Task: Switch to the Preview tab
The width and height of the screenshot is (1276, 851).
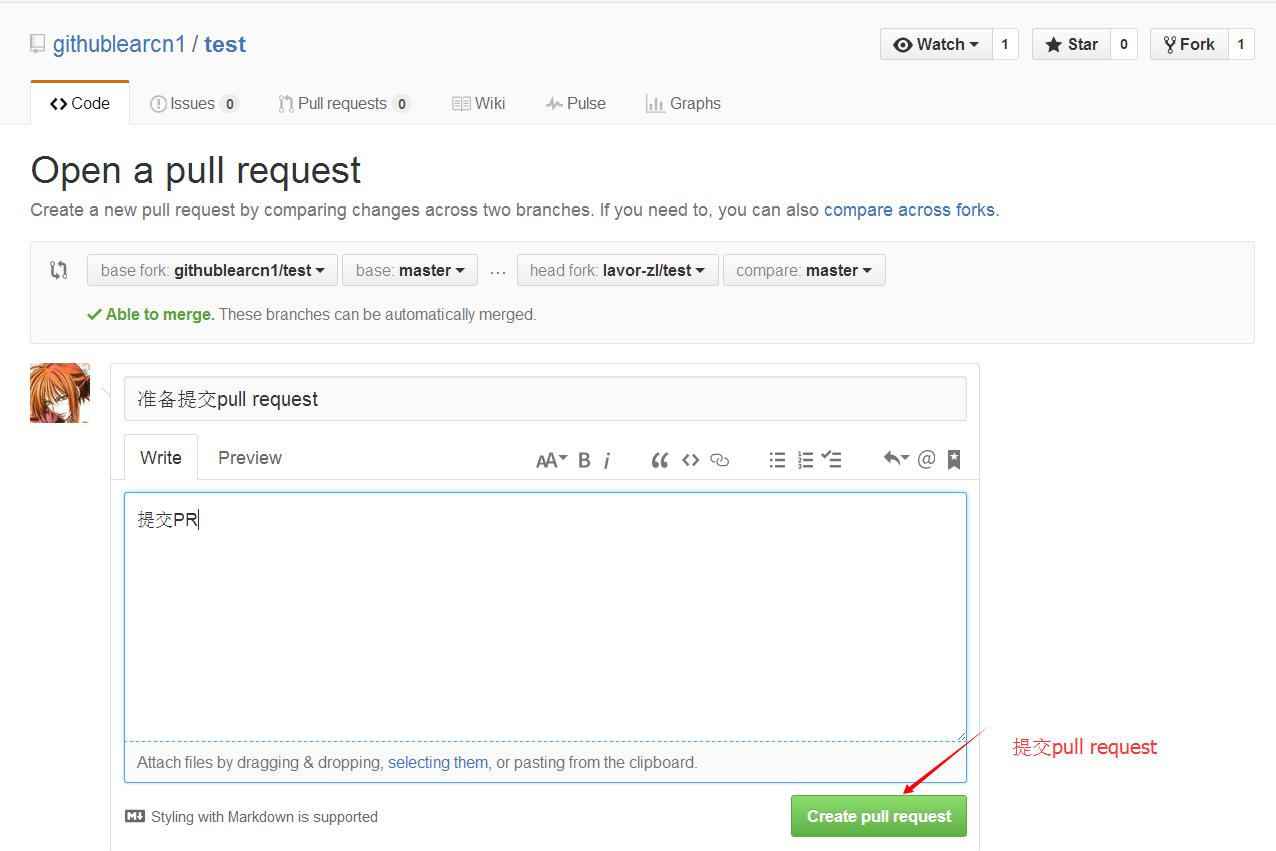Action: coord(249,457)
